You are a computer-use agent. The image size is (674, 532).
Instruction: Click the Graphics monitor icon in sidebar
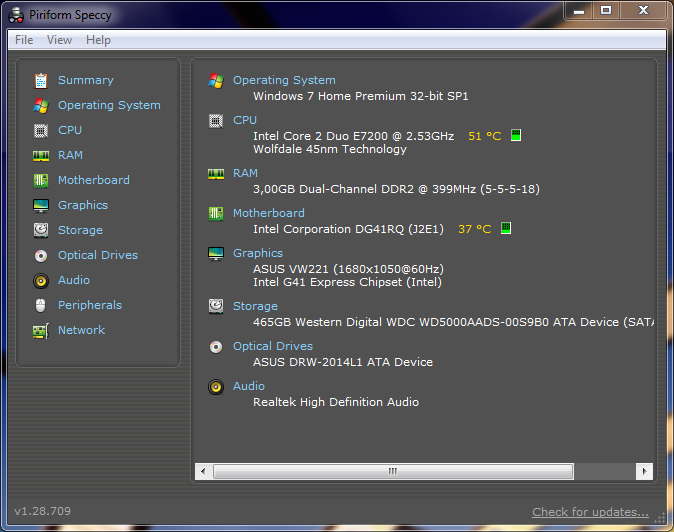(41, 205)
